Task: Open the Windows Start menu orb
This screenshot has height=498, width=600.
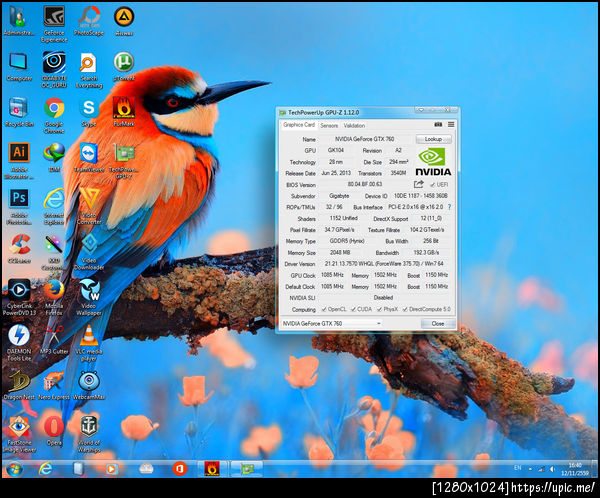Action: click(15, 468)
